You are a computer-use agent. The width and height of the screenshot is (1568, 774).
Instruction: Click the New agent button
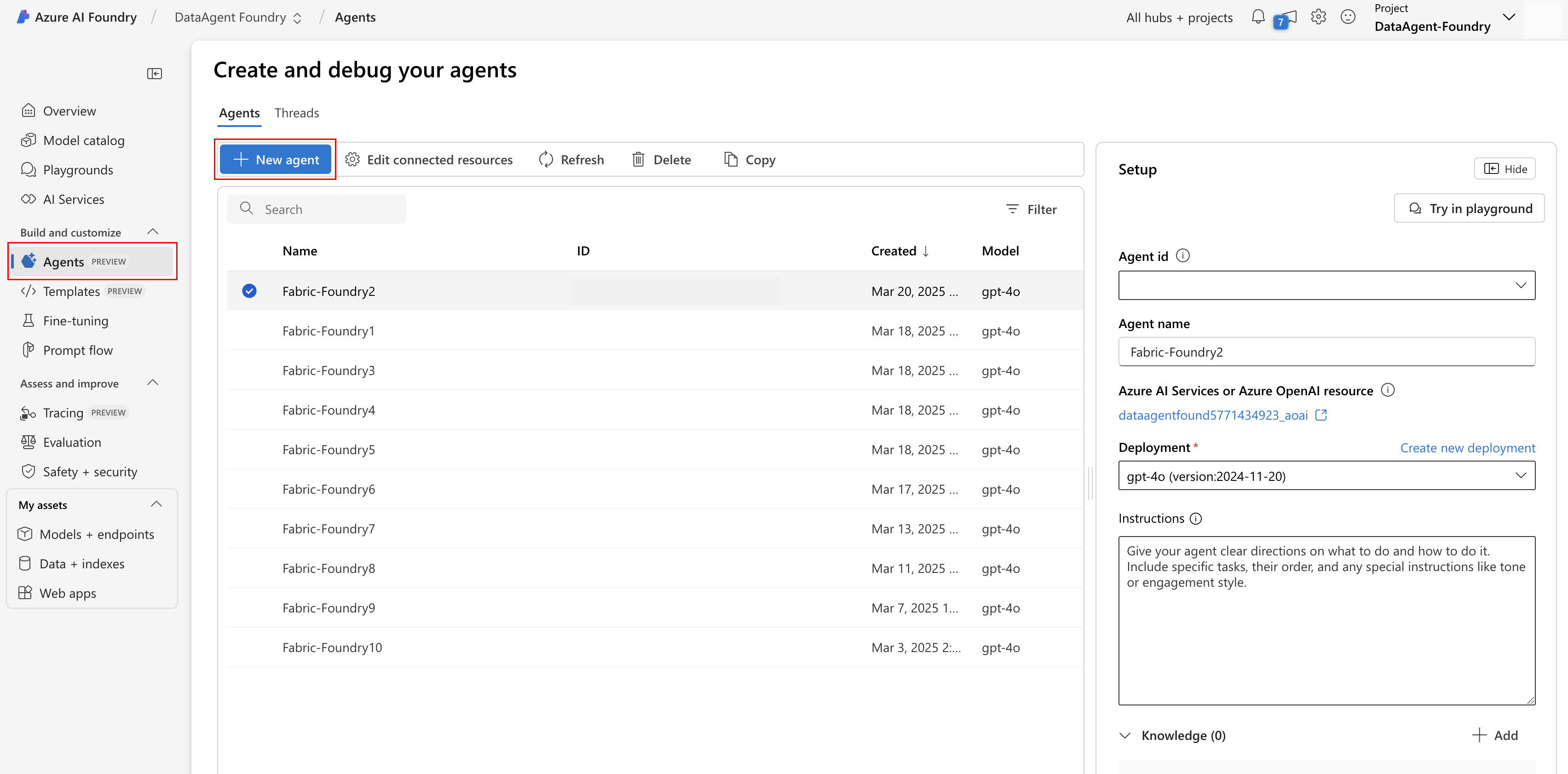(275, 160)
